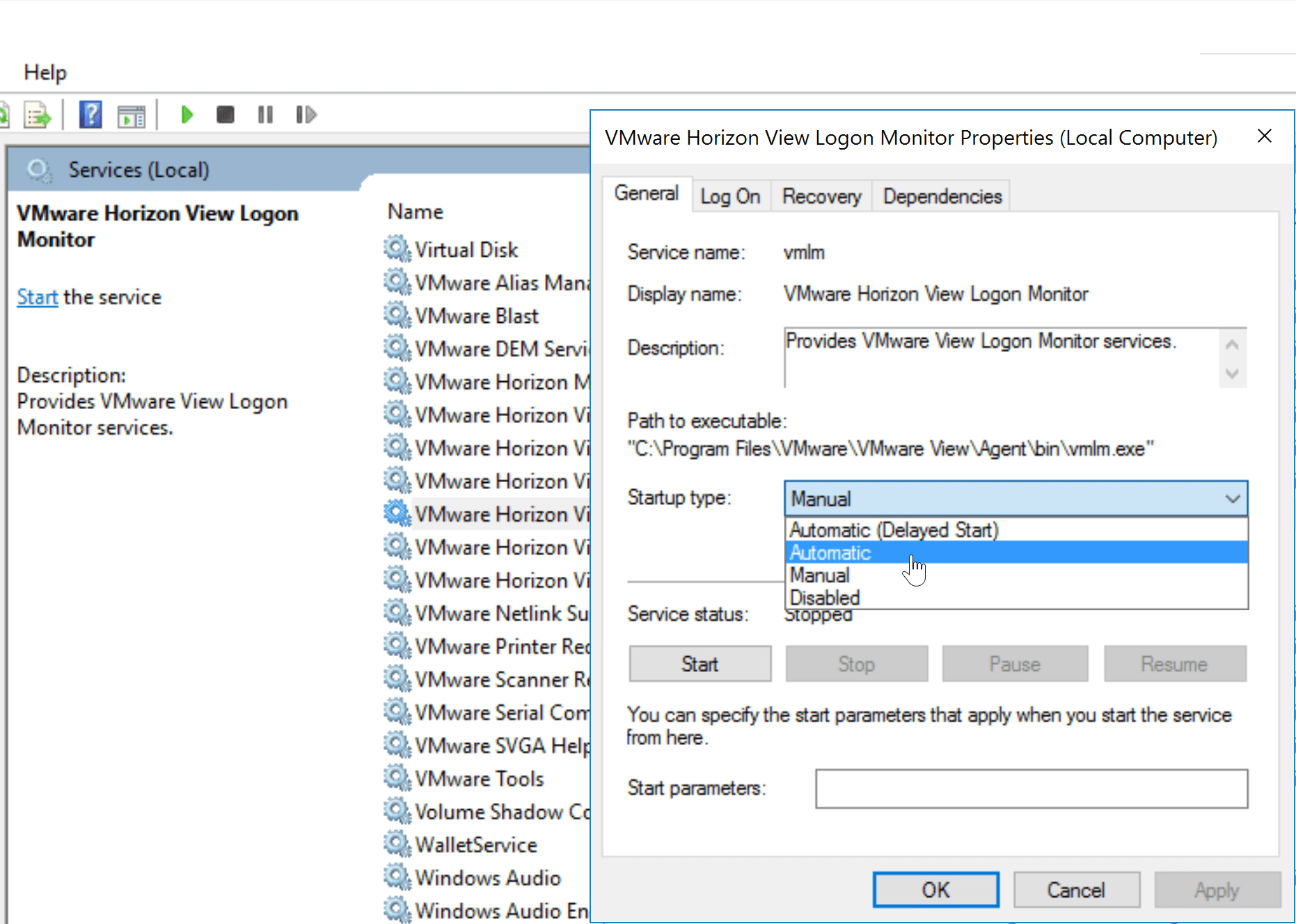Select the Volume Shadow Copy service
Screen dimensions: 1296x924
pyautogui.click(x=486, y=811)
